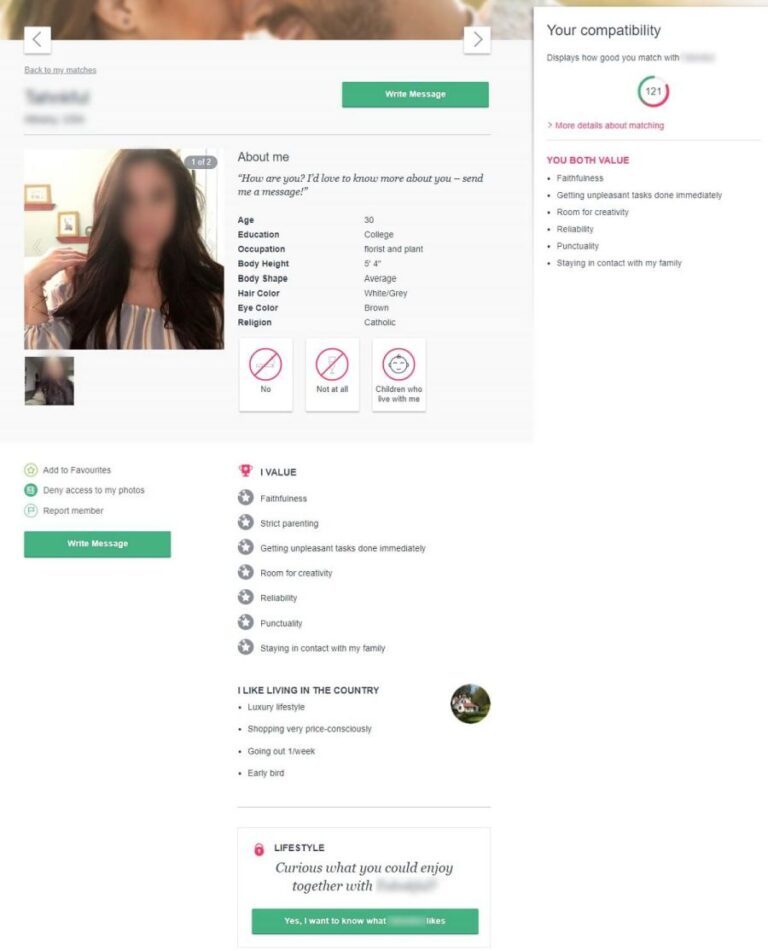Click the star beside Strict parenting

pos(246,523)
